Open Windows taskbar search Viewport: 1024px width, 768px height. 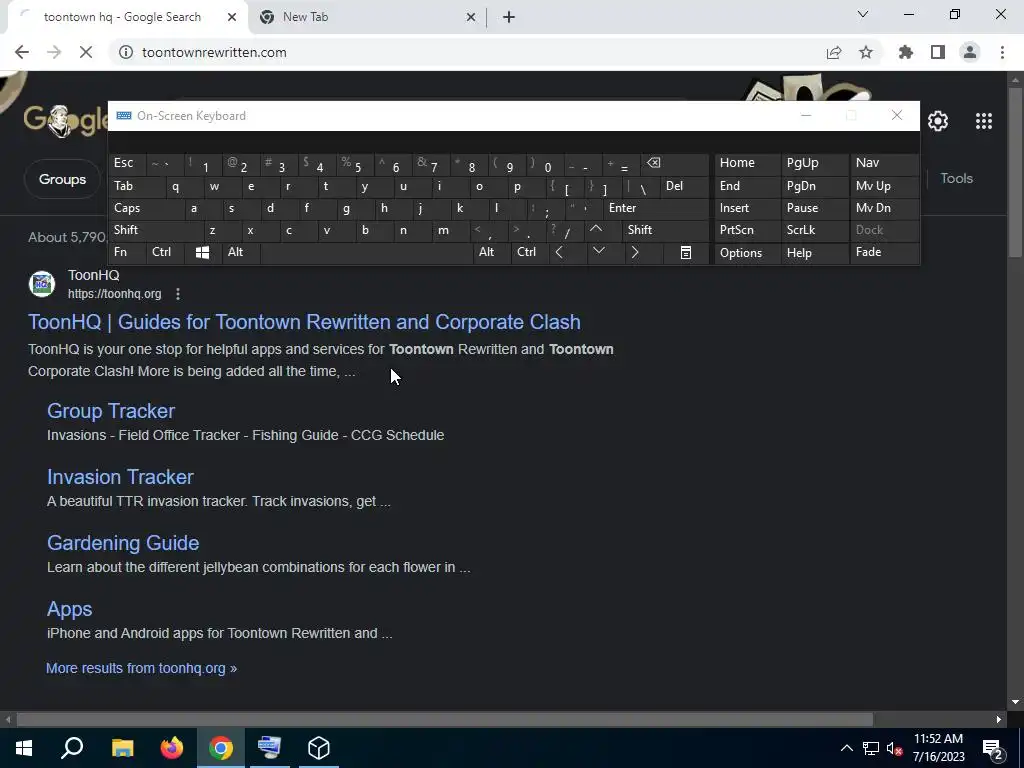(x=72, y=748)
